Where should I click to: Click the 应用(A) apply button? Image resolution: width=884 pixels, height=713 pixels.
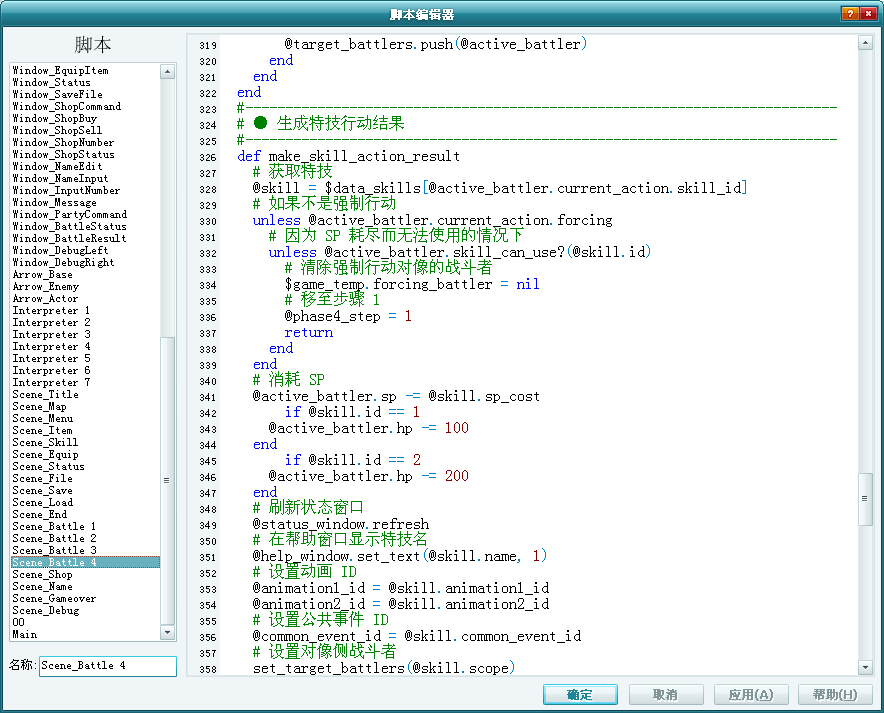pyautogui.click(x=751, y=694)
